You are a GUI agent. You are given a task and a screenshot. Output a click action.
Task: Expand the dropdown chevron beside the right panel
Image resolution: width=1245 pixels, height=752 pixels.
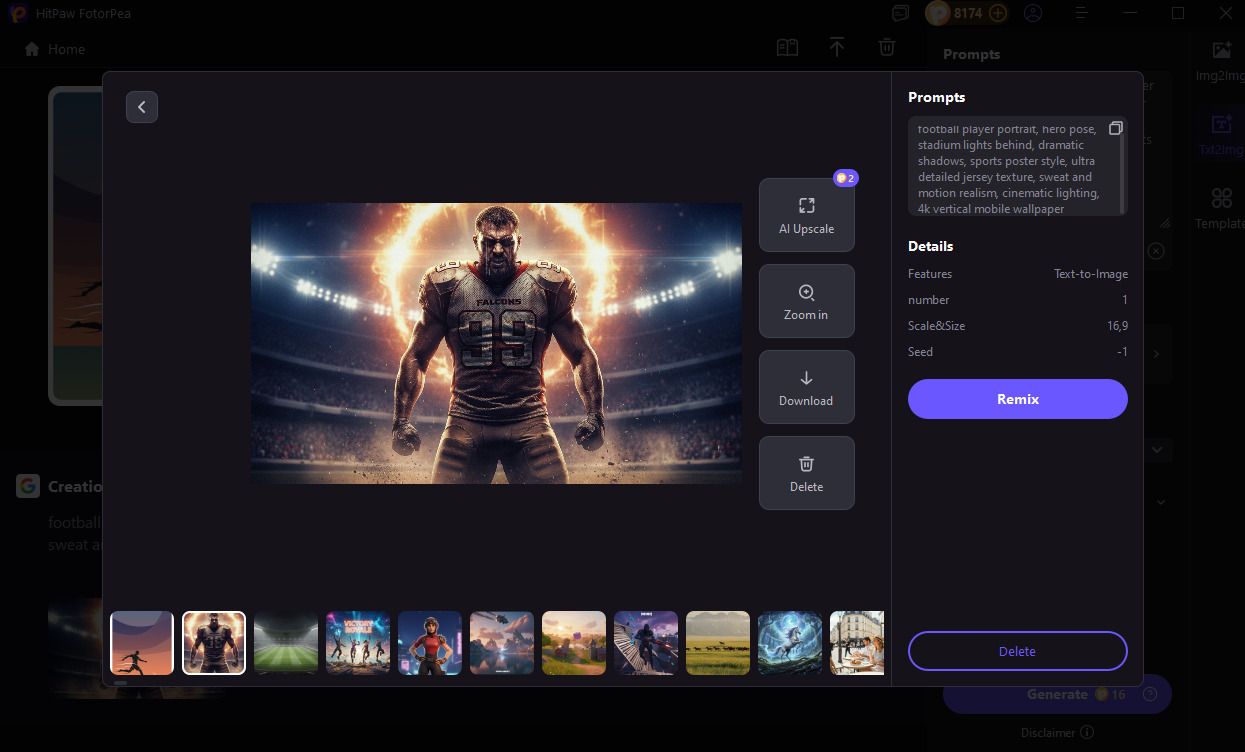click(1157, 449)
